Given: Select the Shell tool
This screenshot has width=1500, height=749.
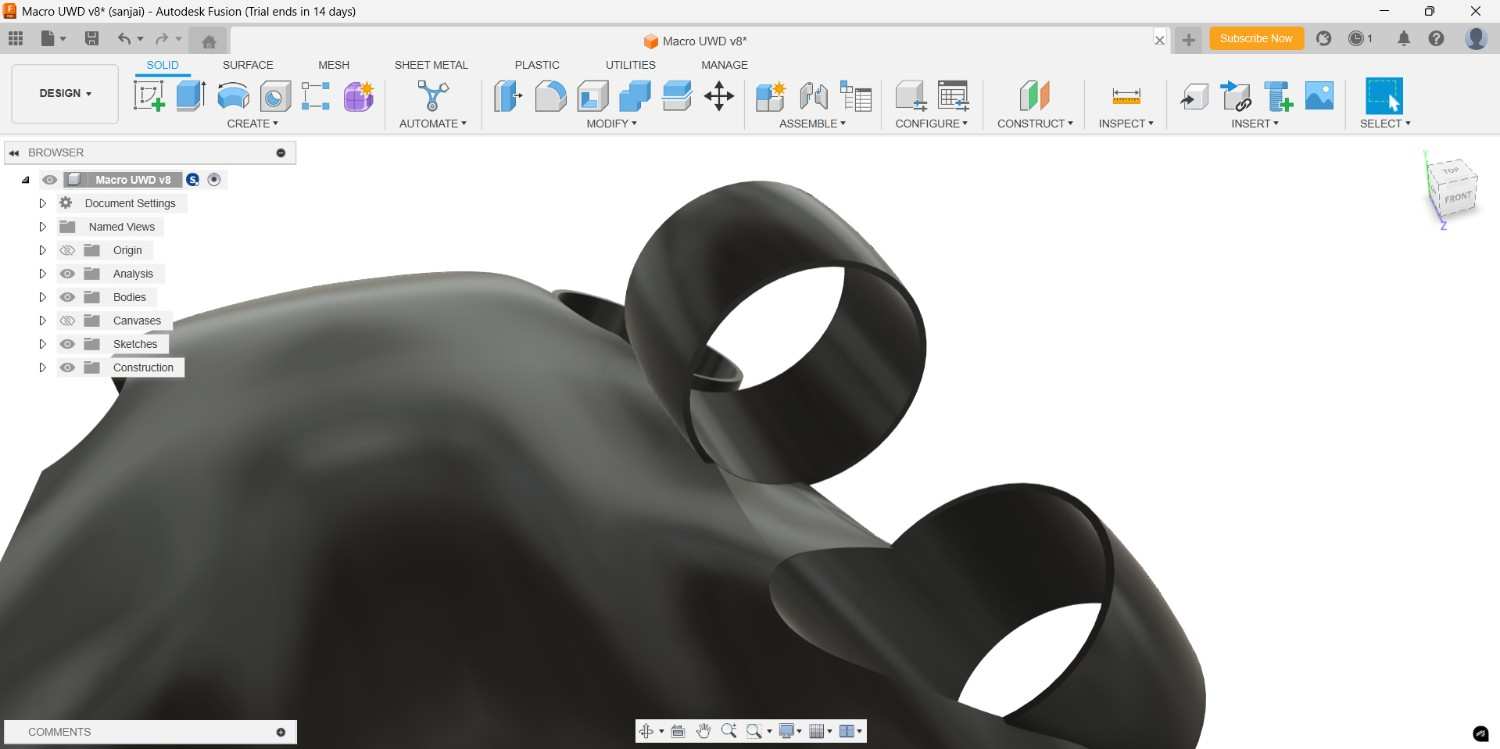Looking at the screenshot, I should (x=593, y=96).
